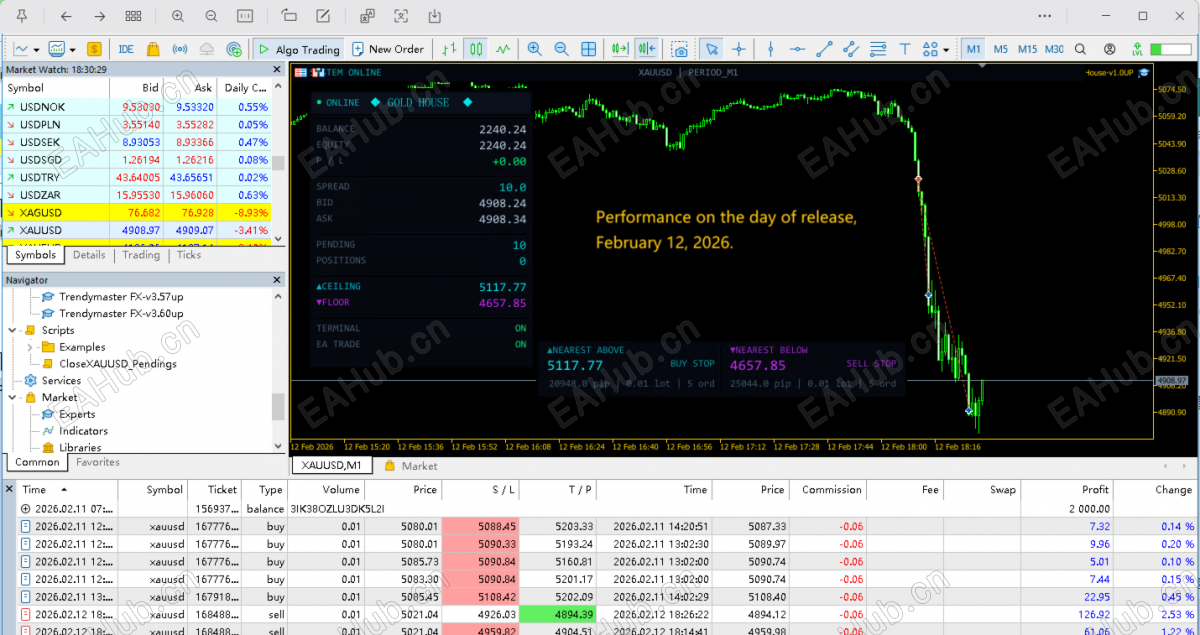
Task: Select the Fibonacci retracement tool
Action: point(878,49)
